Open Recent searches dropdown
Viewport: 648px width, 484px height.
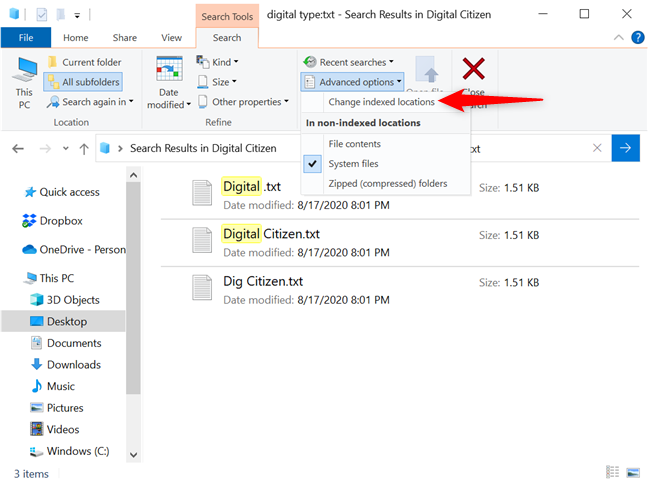click(348, 62)
